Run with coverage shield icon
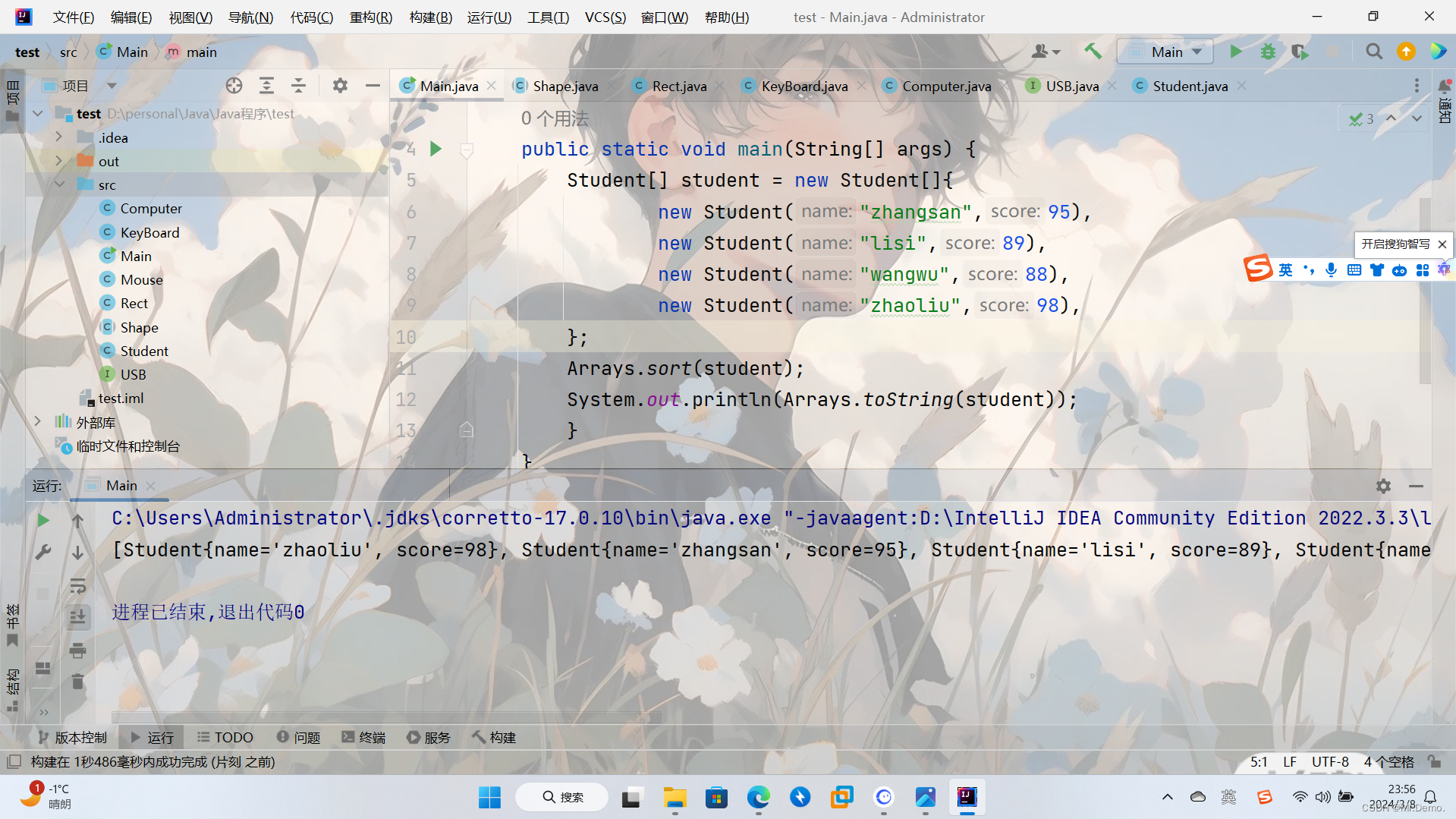Screen dimensions: 1456x819 pyautogui.click(x=1300, y=52)
